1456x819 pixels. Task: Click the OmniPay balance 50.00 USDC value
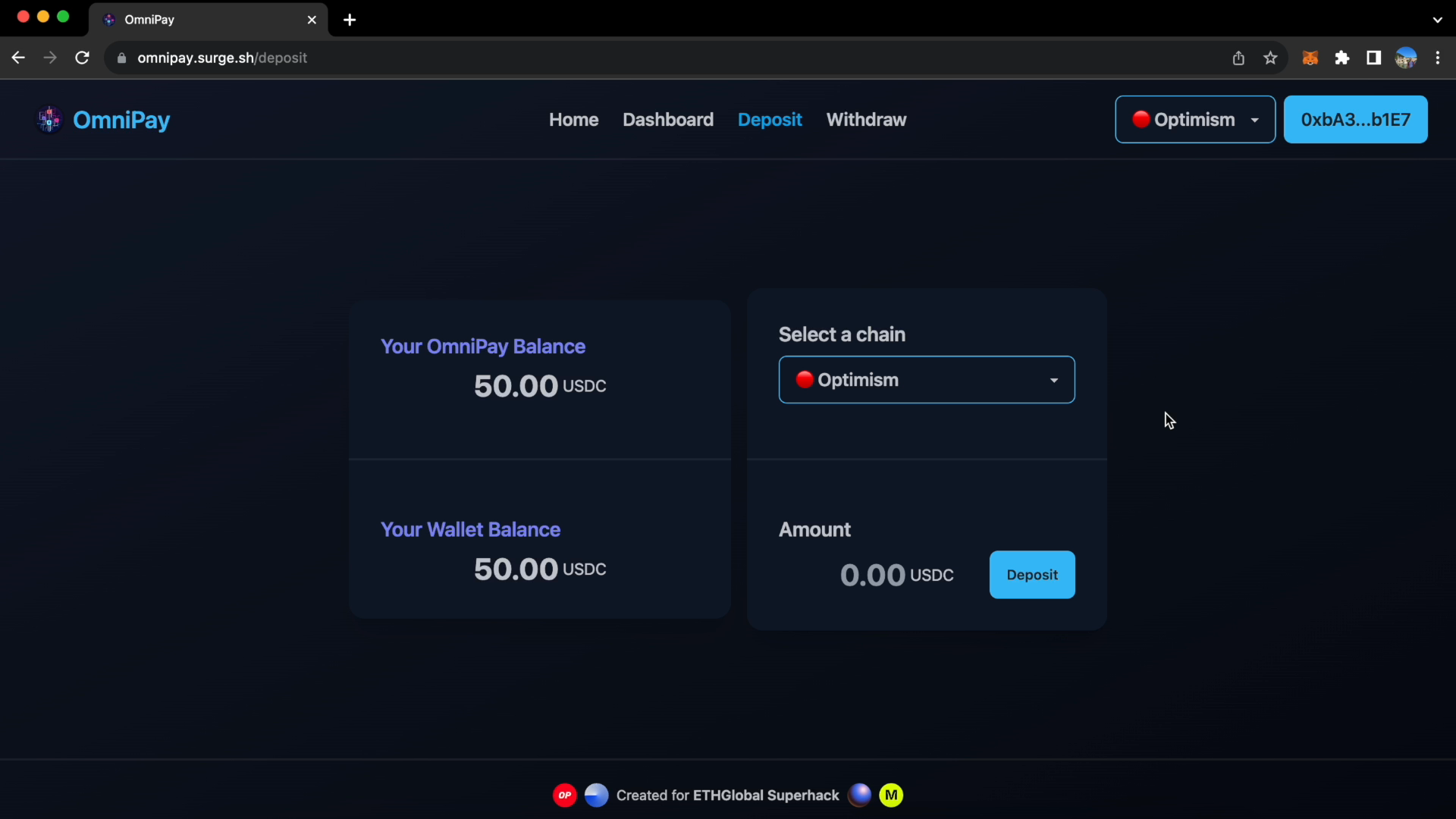pyautogui.click(x=540, y=386)
